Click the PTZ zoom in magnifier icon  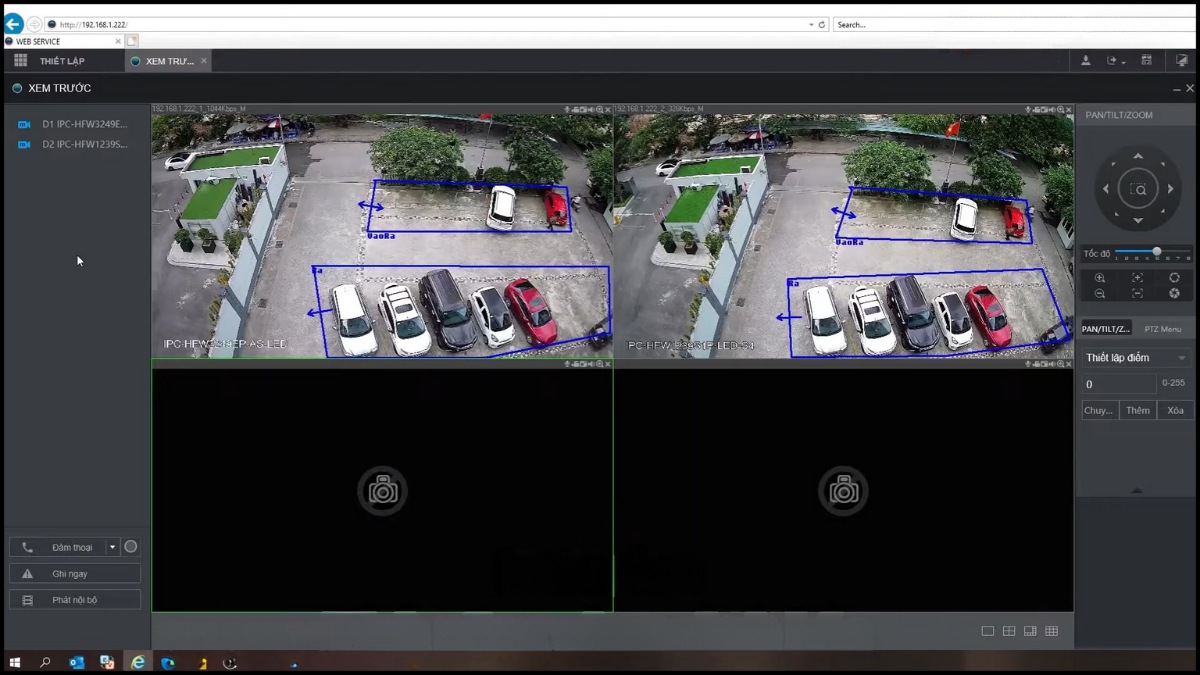(1100, 277)
